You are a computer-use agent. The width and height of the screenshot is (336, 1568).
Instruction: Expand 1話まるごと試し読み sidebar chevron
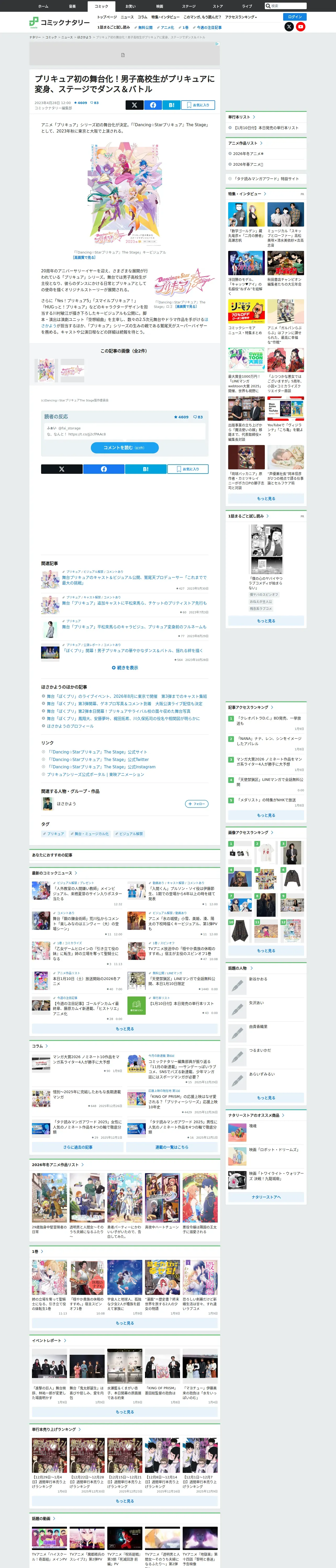(267, 516)
